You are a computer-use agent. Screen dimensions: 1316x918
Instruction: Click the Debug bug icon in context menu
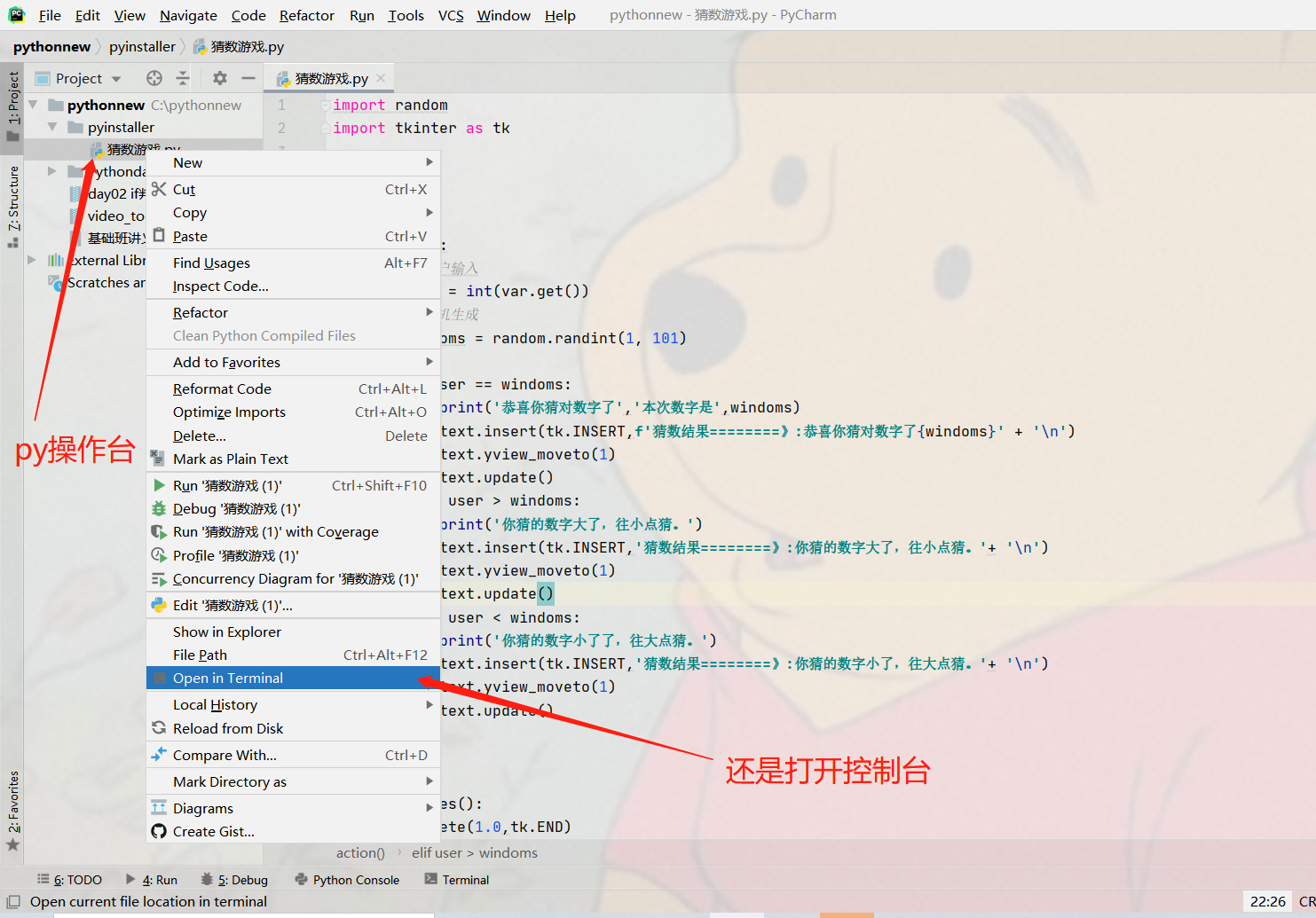159,508
